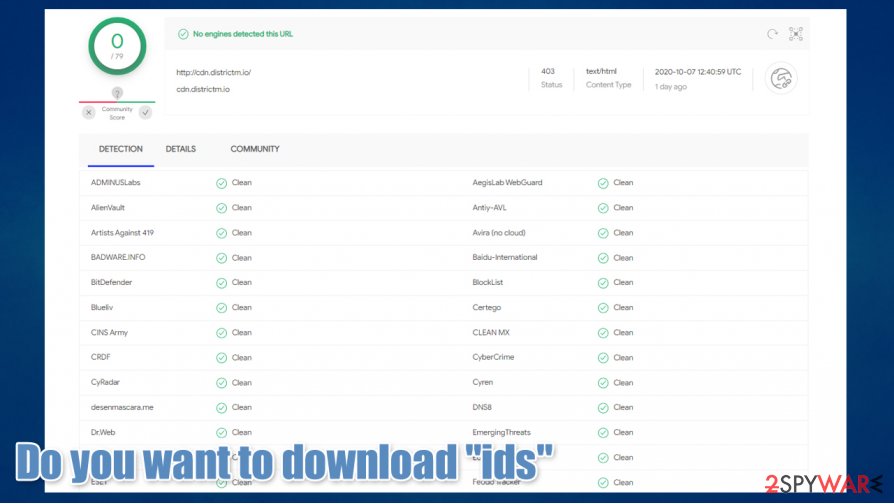Click the BADWARE.INFO engine name
Image resolution: width=894 pixels, height=504 pixels.
click(118, 257)
